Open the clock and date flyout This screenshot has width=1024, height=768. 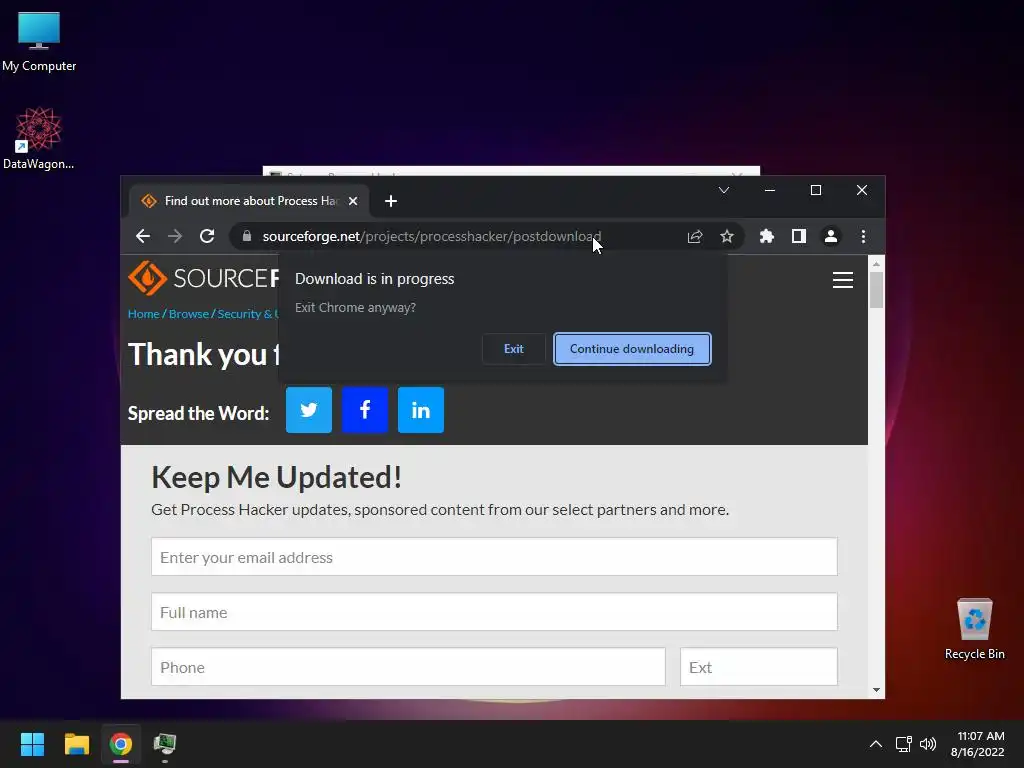(x=978, y=744)
